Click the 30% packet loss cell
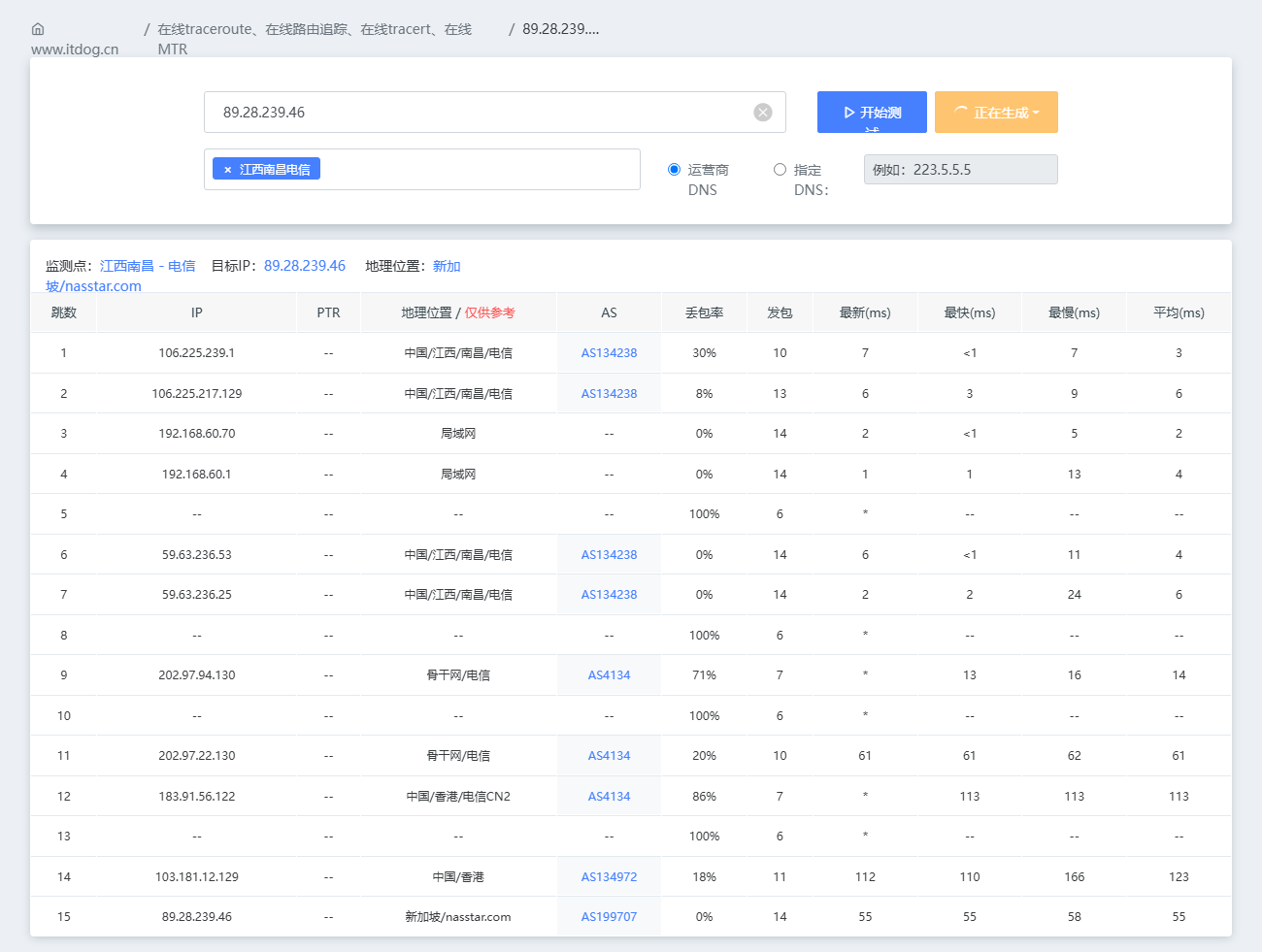 [704, 353]
